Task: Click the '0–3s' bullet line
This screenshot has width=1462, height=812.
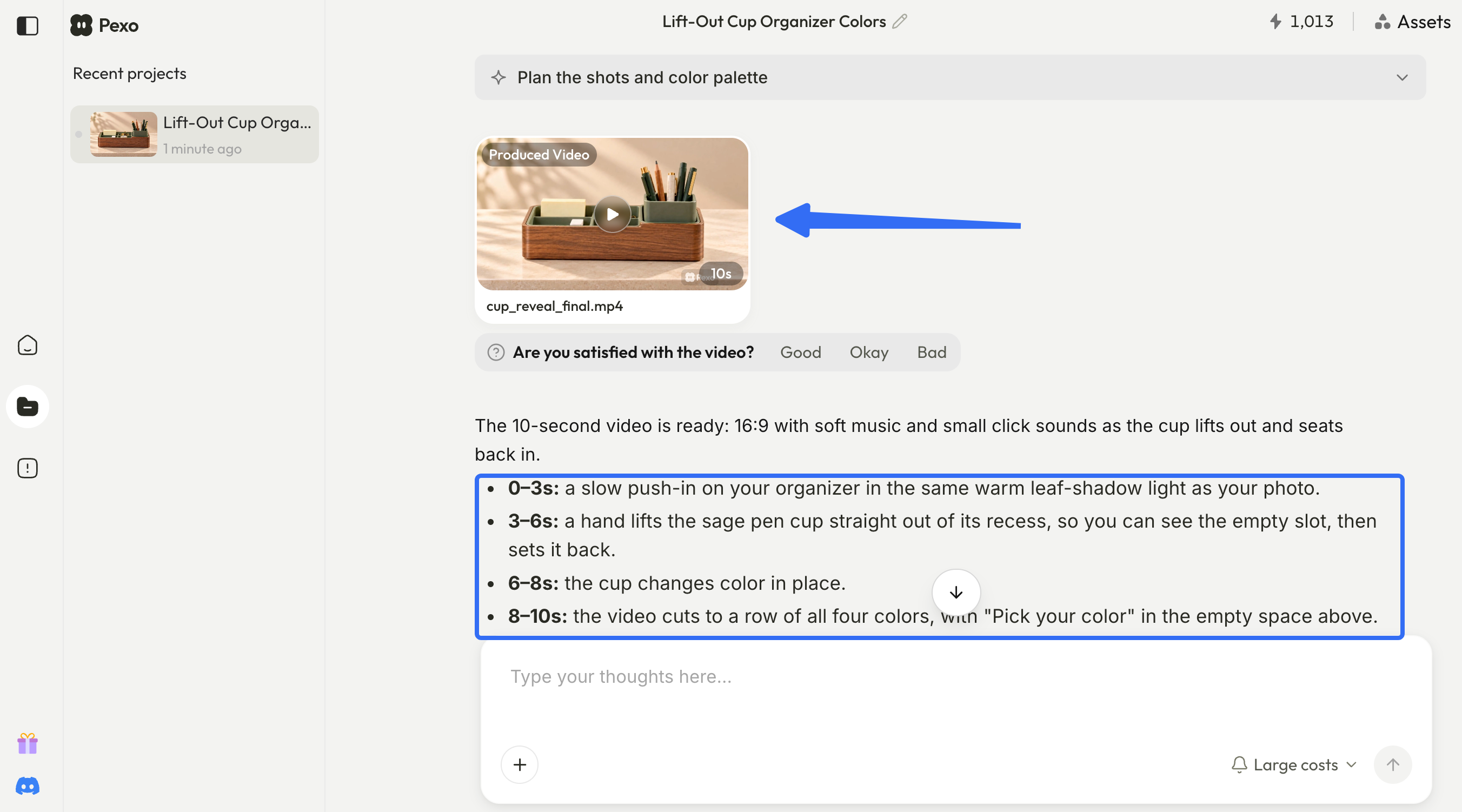Action: click(x=914, y=488)
